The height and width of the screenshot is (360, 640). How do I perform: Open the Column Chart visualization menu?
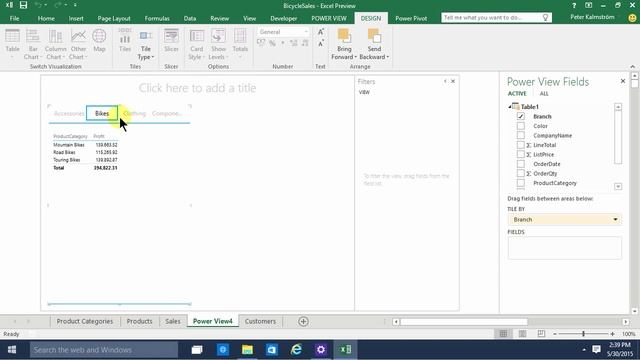coord(56,44)
